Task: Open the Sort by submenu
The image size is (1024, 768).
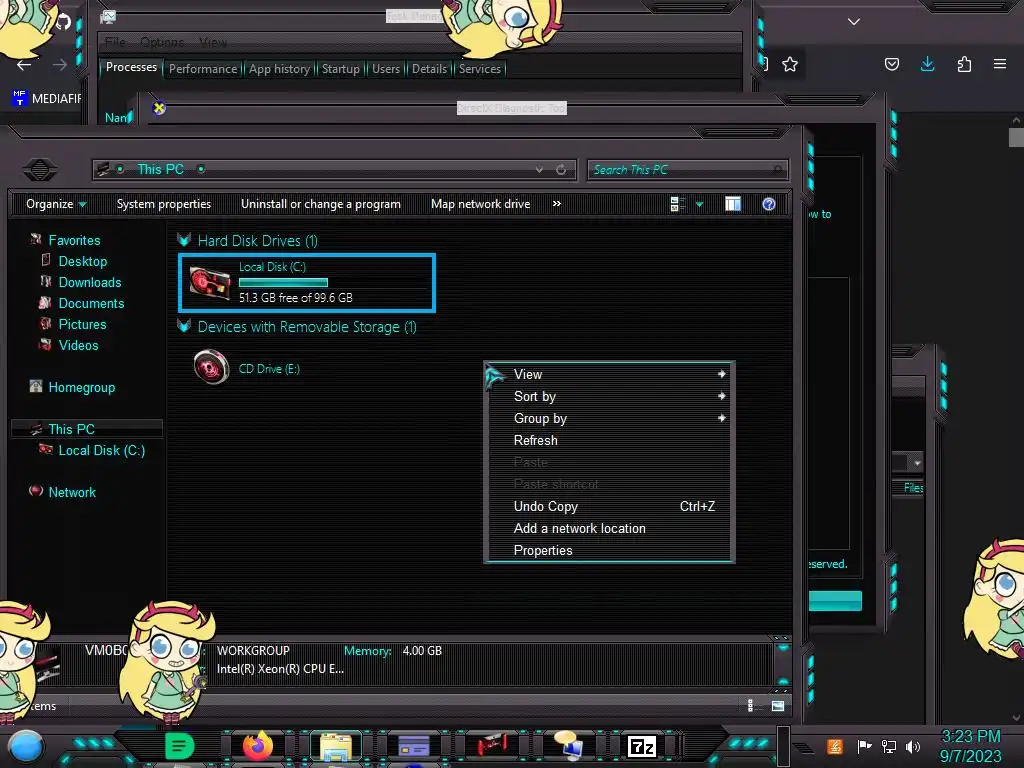Action: coord(609,396)
